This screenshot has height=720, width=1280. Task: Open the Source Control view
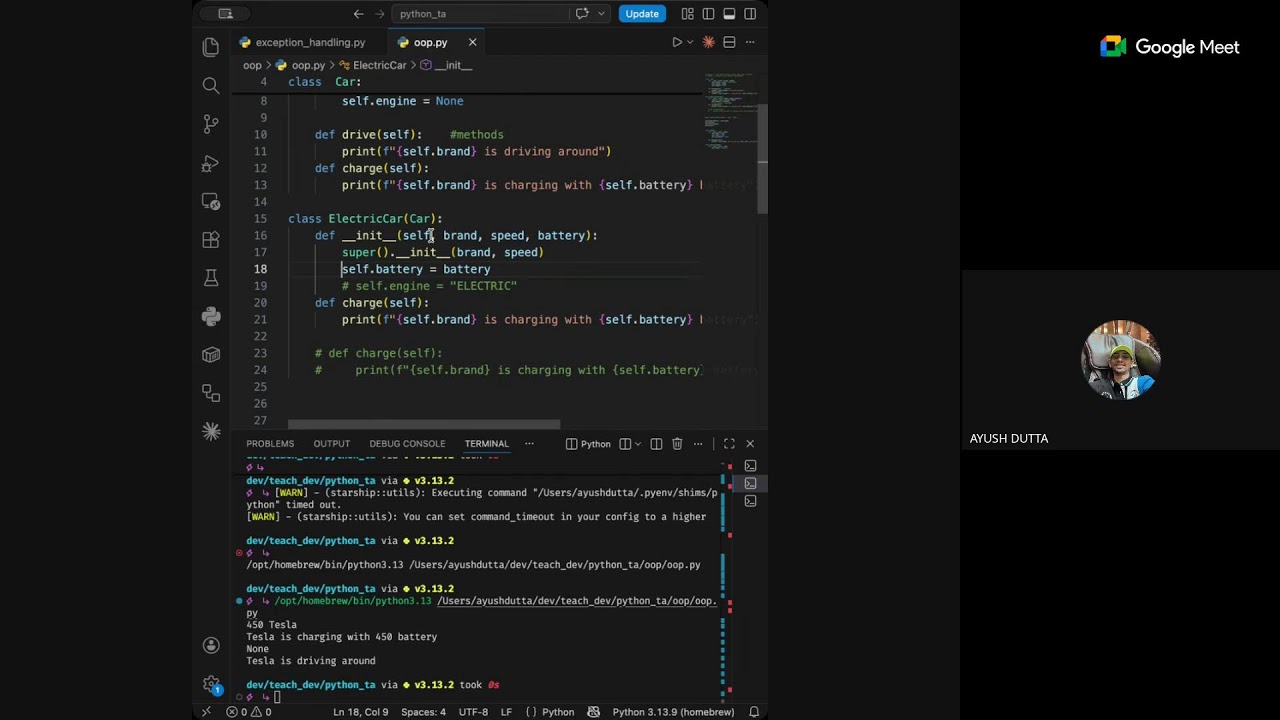211,124
